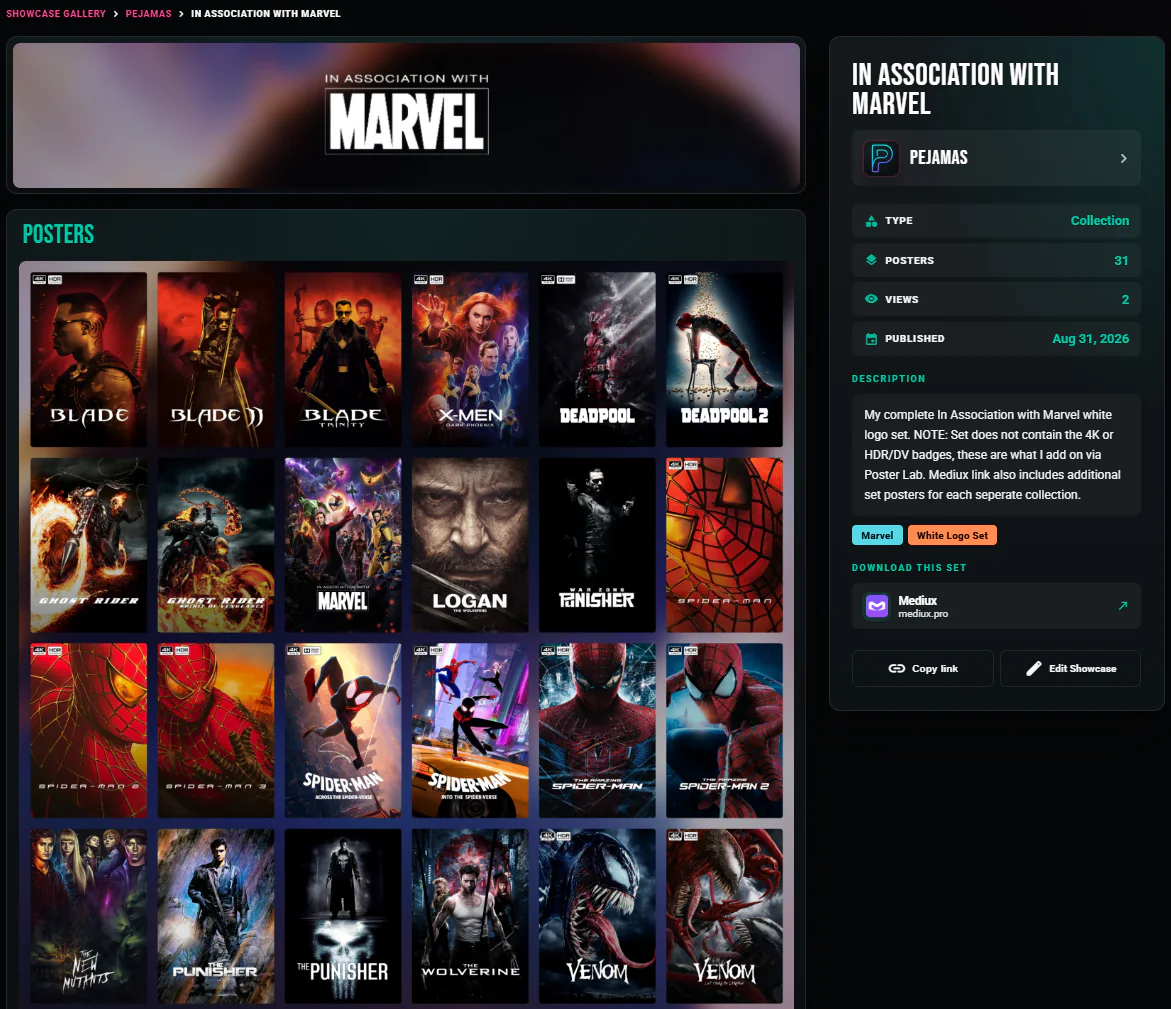Open the Across the Spider-Verse poster
1171x1009 pixels.
click(x=343, y=730)
